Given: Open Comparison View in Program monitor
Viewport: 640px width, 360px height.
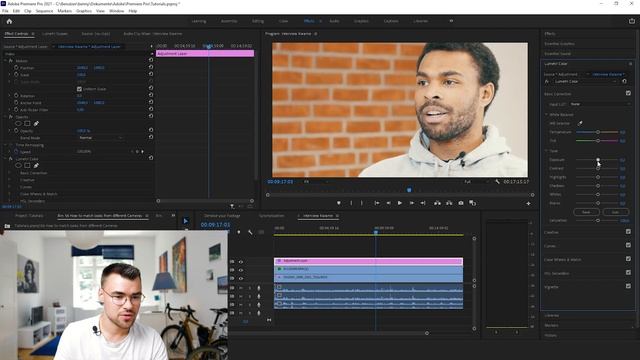Looking at the screenshot, I should 473,203.
